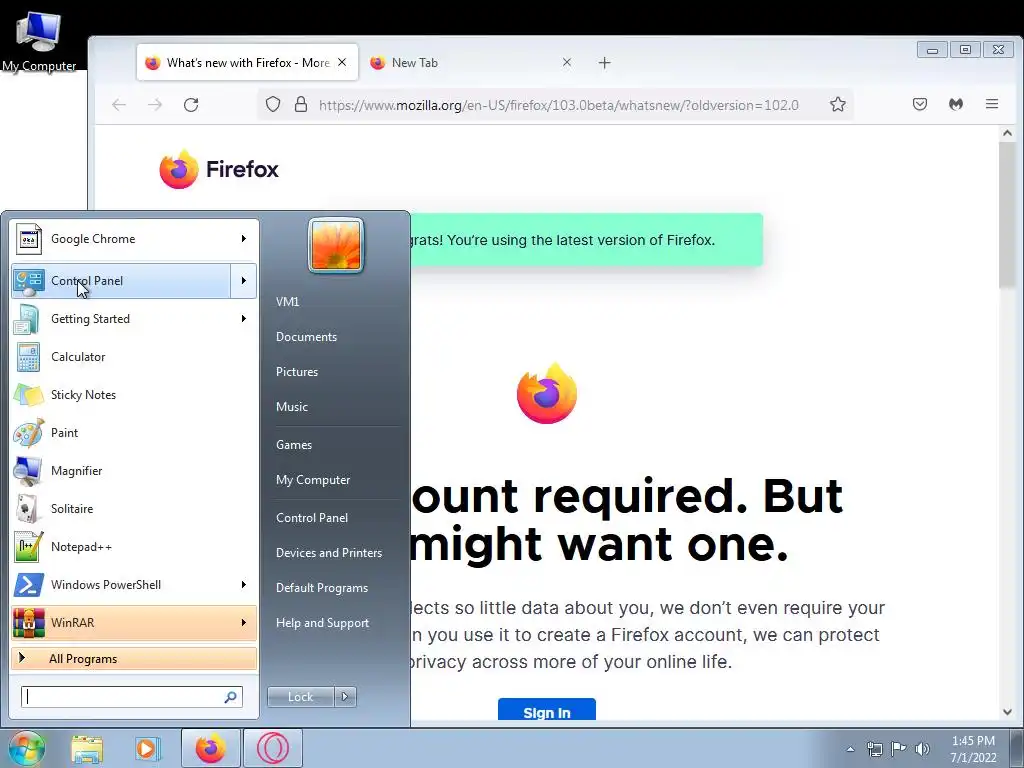Click the Lock button
Image resolution: width=1024 pixels, height=768 pixels.
point(300,697)
